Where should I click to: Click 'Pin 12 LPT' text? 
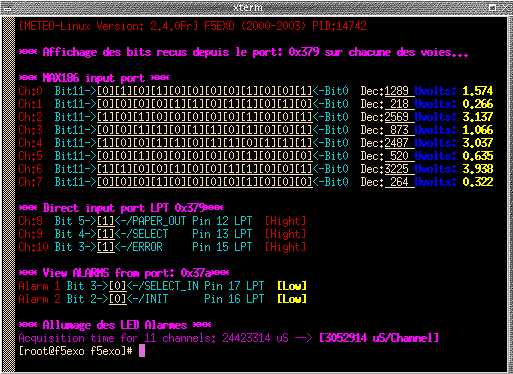coord(222,221)
